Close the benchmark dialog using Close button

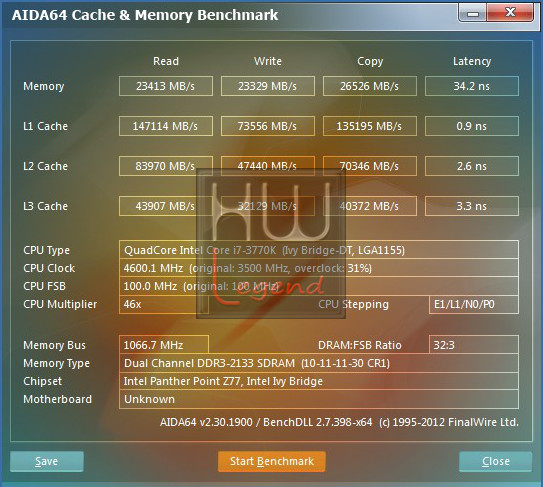[495, 461]
